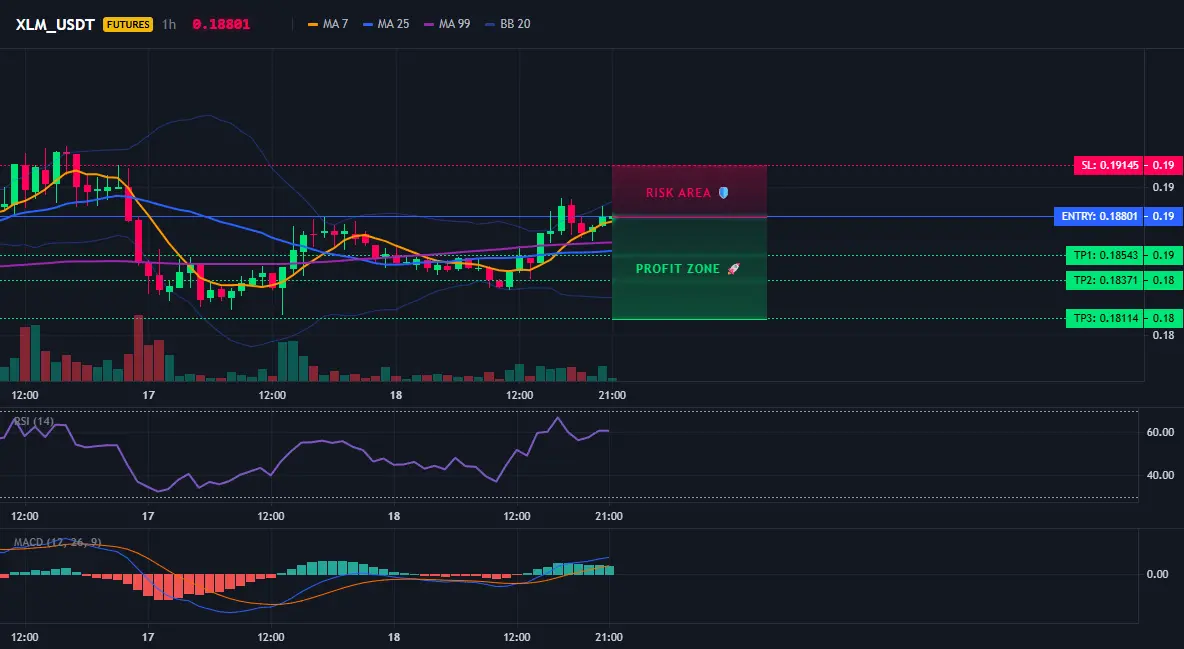Select the 1h timeframe label

(169, 24)
